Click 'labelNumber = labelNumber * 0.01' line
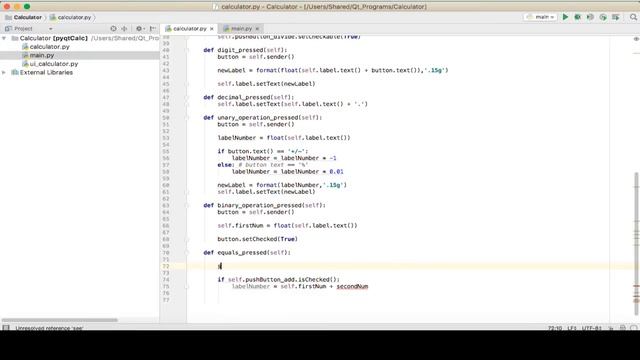640x360 pixels. [x=288, y=171]
